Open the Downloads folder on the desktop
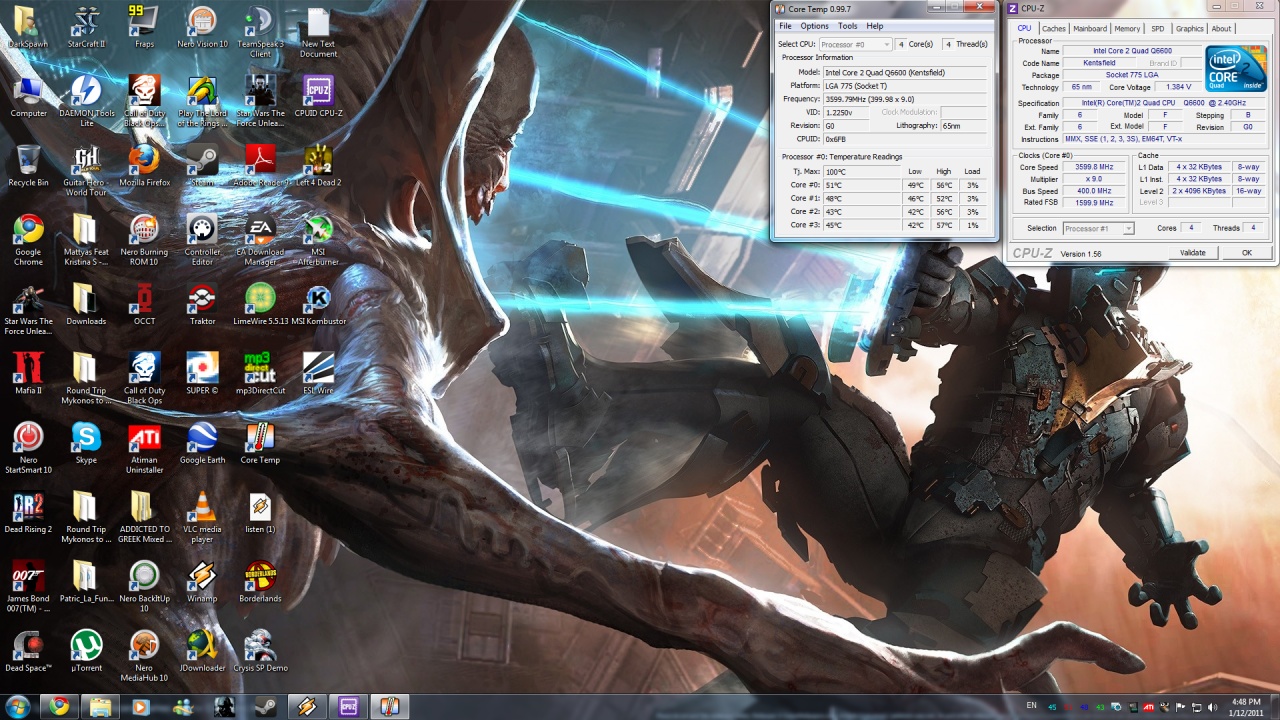Screen dimensions: 1280x720 (86, 305)
